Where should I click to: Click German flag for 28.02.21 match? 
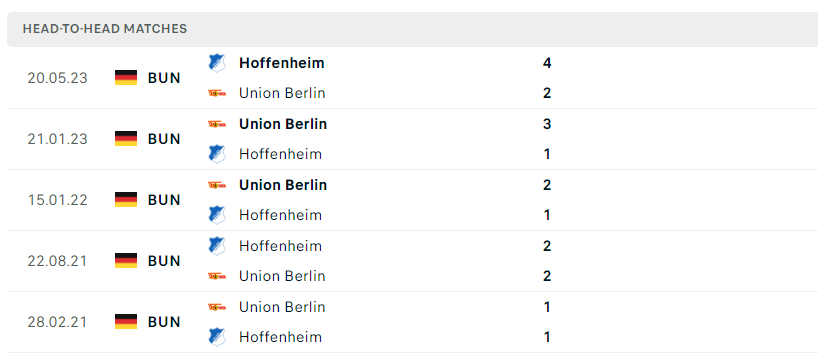click(x=126, y=321)
